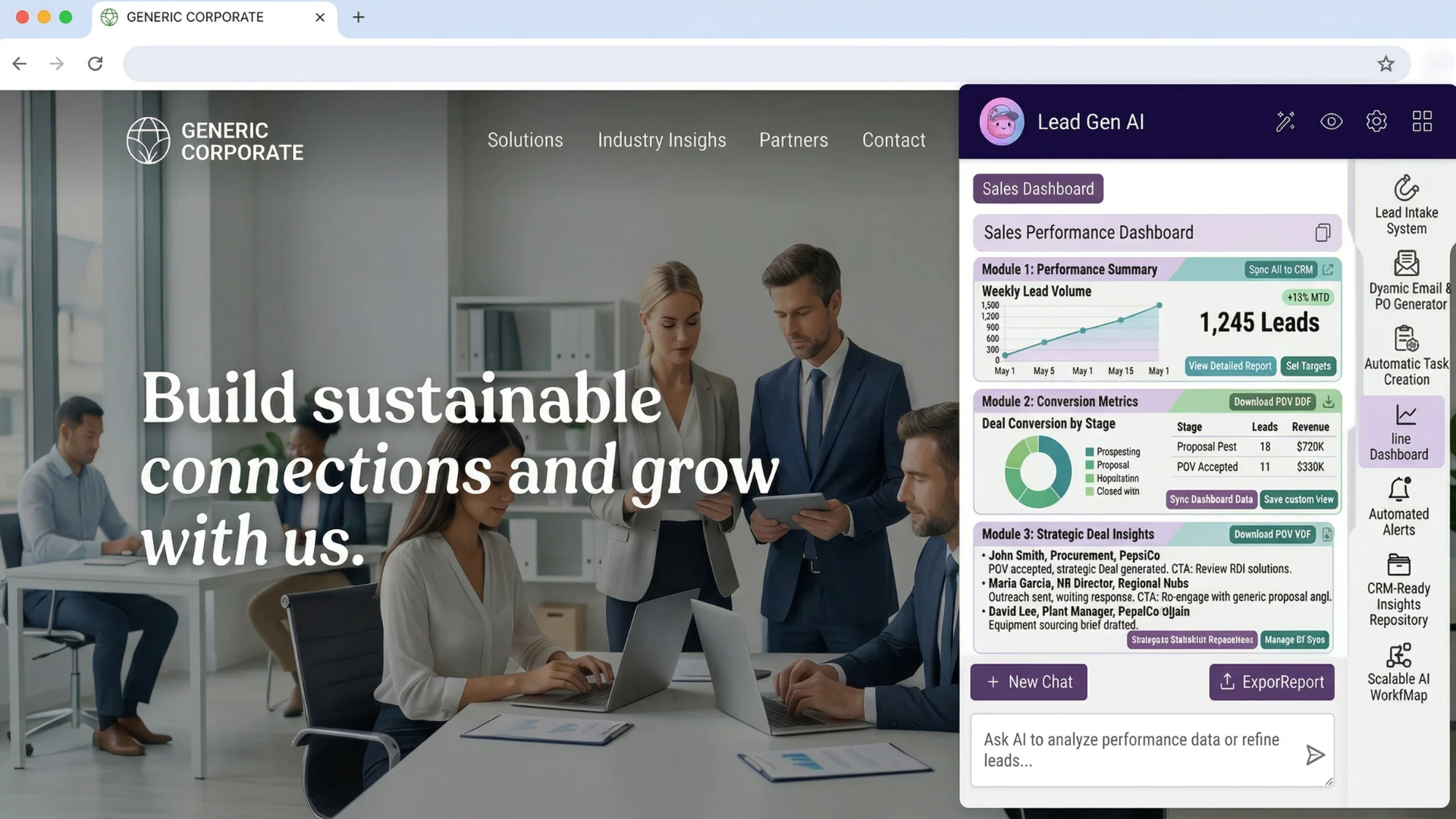Viewport: 1456px width, 819px height.
Task: Click Sync All to CRM button
Action: [x=1280, y=270]
